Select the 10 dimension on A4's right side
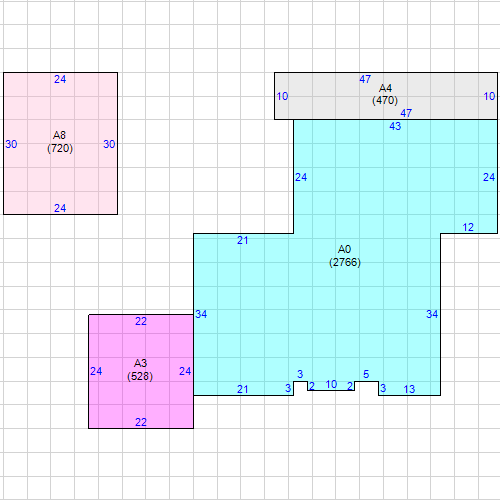The image size is (500, 500). pyautogui.click(x=489, y=96)
